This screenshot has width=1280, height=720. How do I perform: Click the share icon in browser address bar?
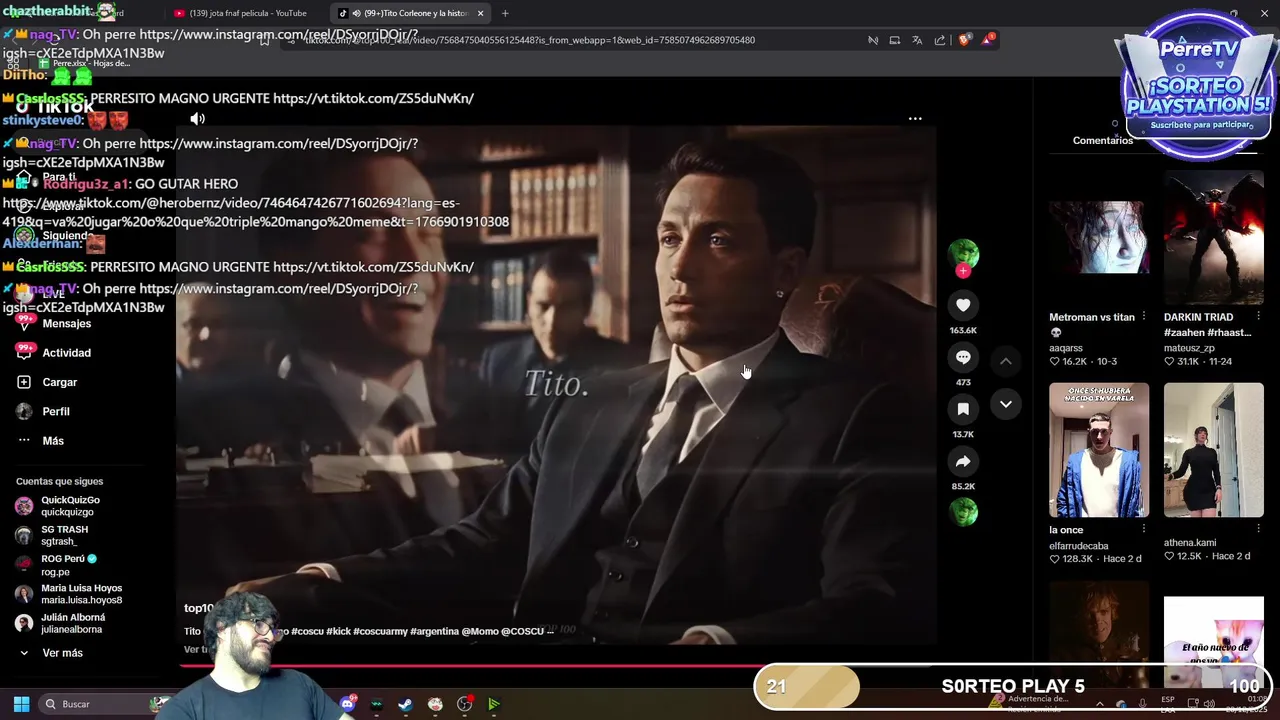[x=940, y=40]
